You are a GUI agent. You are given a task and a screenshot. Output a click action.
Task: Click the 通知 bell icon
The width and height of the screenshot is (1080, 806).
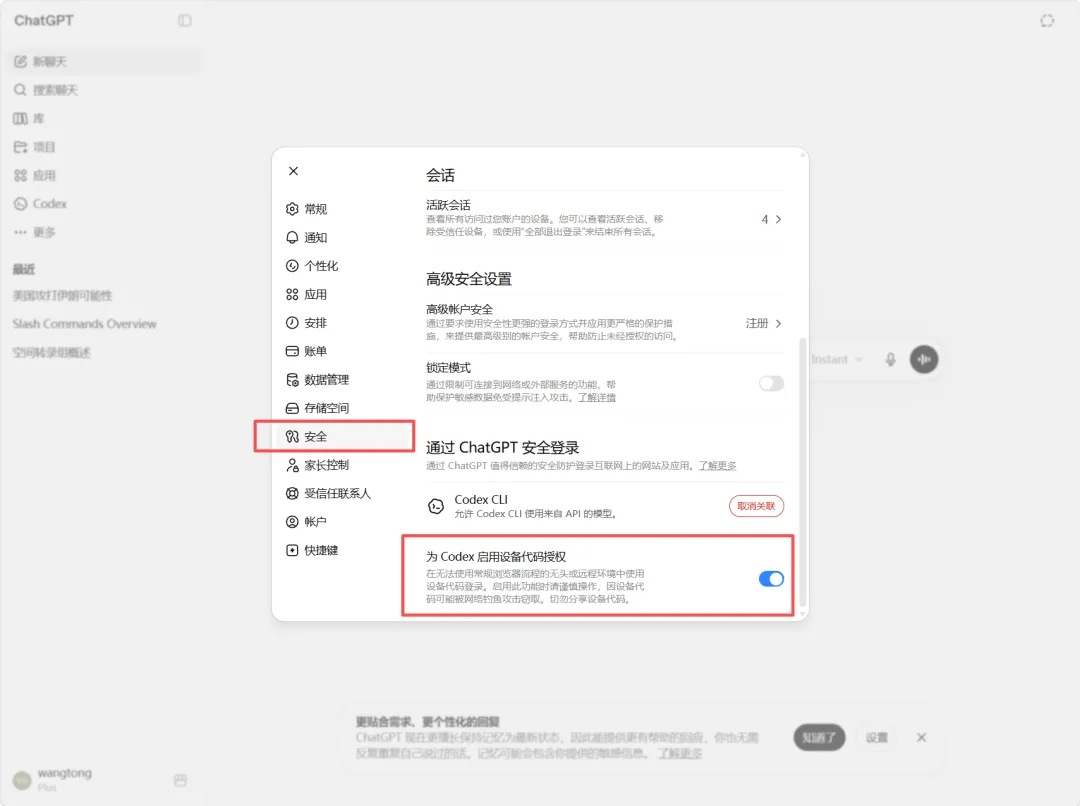[x=292, y=238]
